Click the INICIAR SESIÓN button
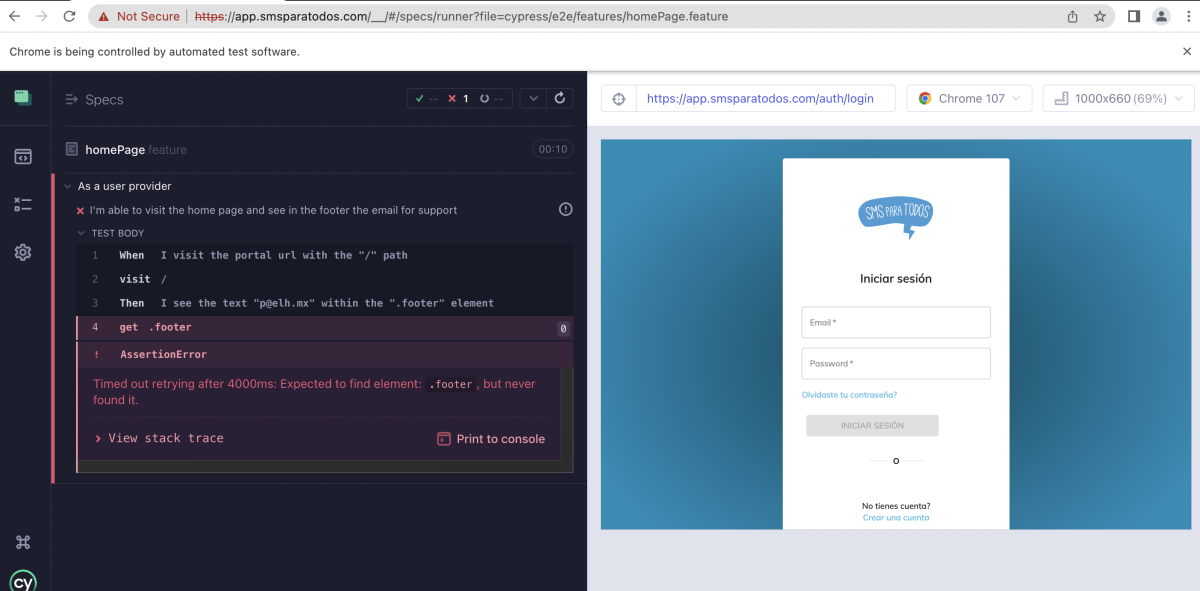 (x=872, y=425)
